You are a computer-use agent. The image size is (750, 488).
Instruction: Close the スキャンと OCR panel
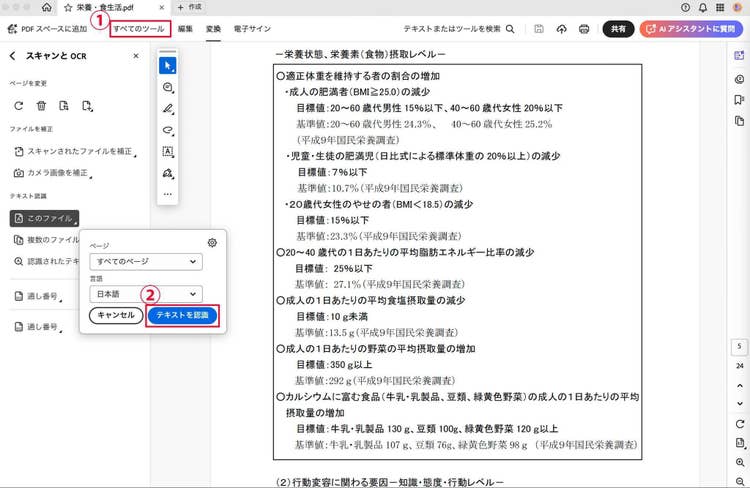tap(136, 56)
